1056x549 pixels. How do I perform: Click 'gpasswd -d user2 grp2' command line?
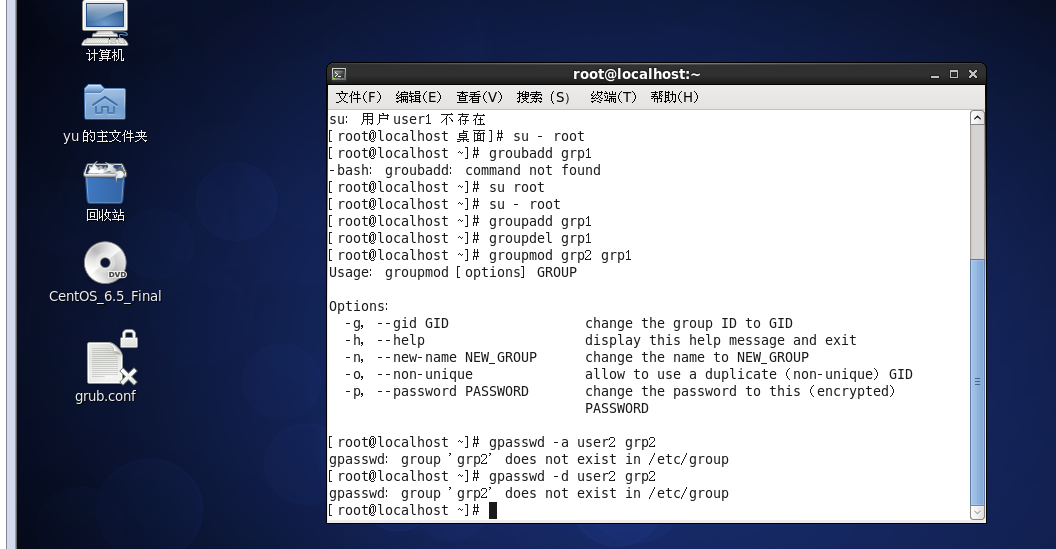pos(492,476)
